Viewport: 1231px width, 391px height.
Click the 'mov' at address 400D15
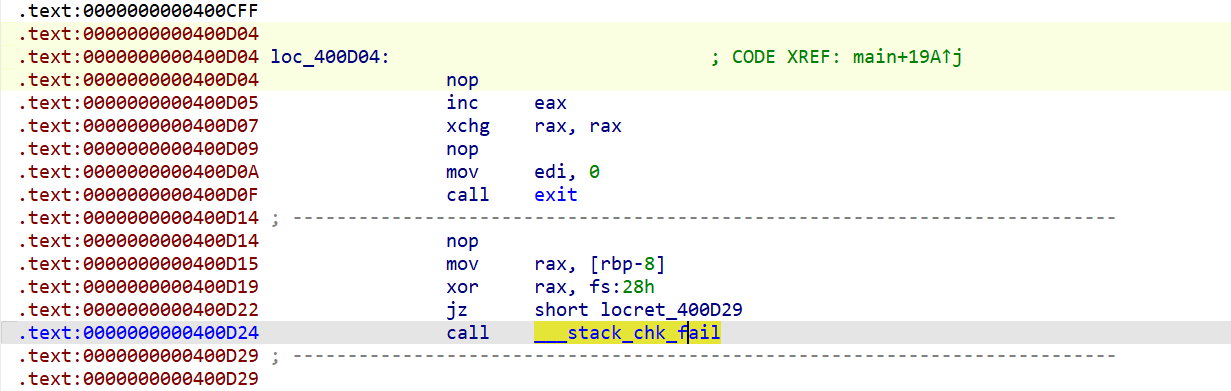[462, 264]
